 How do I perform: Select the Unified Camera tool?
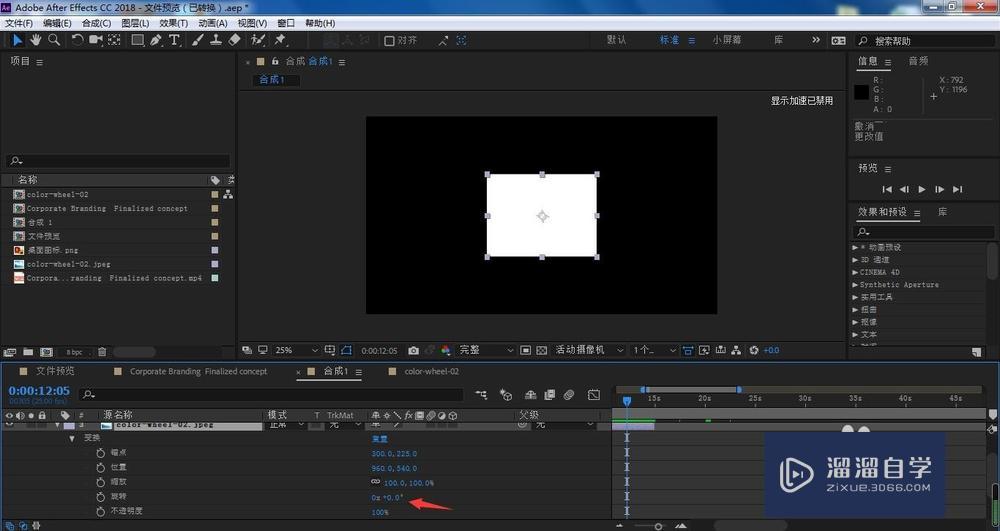point(96,40)
